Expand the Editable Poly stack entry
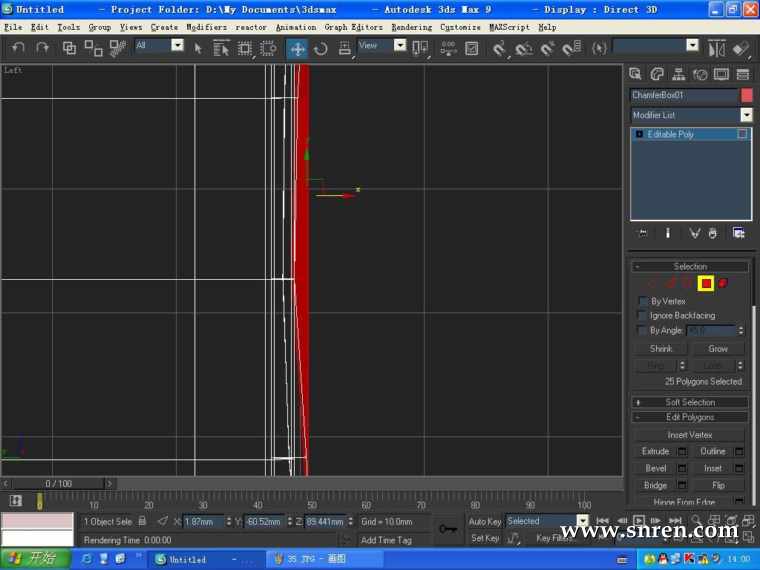Viewport: 760px width, 570px height. (x=639, y=134)
